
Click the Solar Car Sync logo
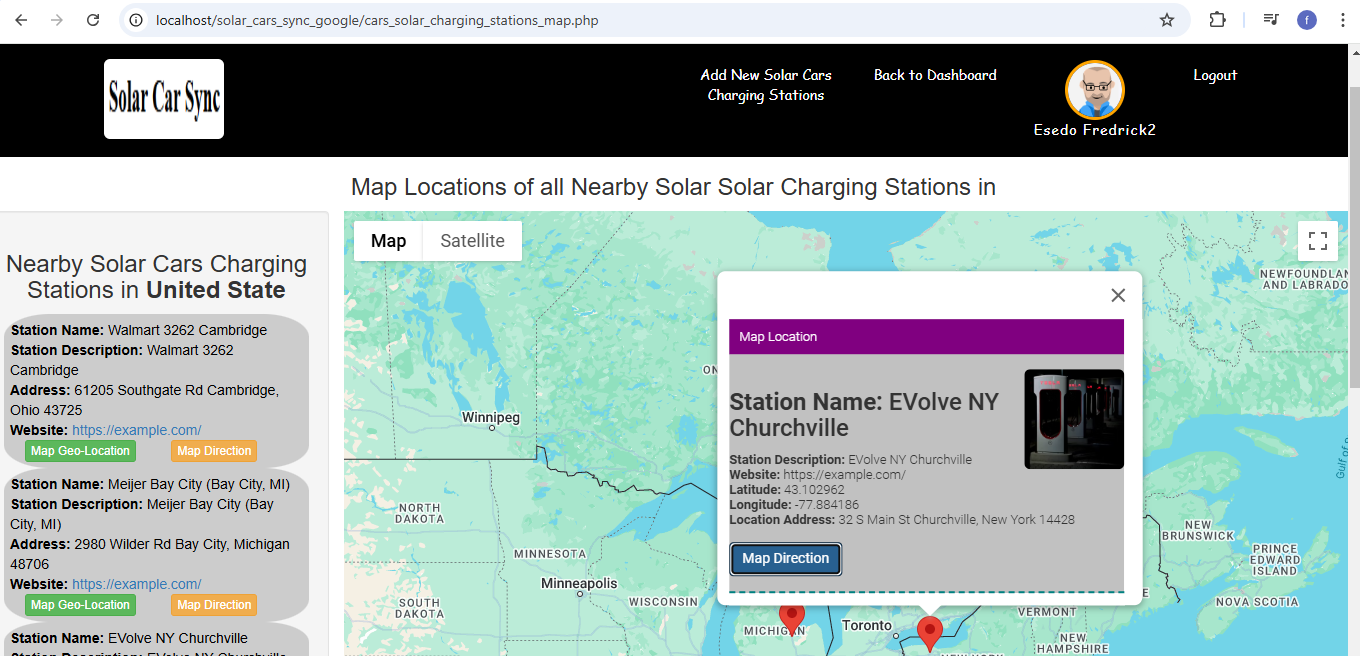pyautogui.click(x=163, y=98)
